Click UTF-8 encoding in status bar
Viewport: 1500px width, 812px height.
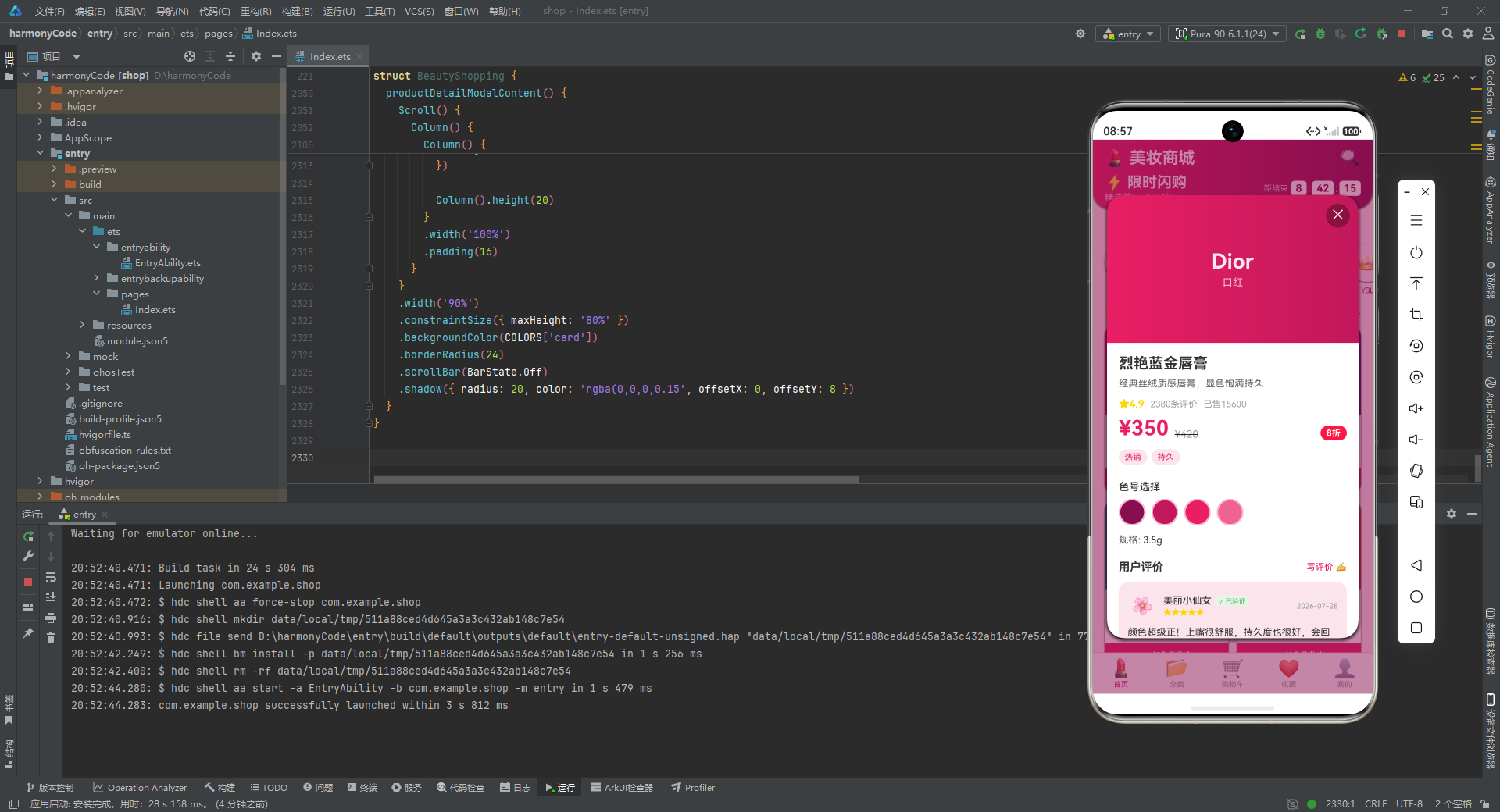[1409, 803]
